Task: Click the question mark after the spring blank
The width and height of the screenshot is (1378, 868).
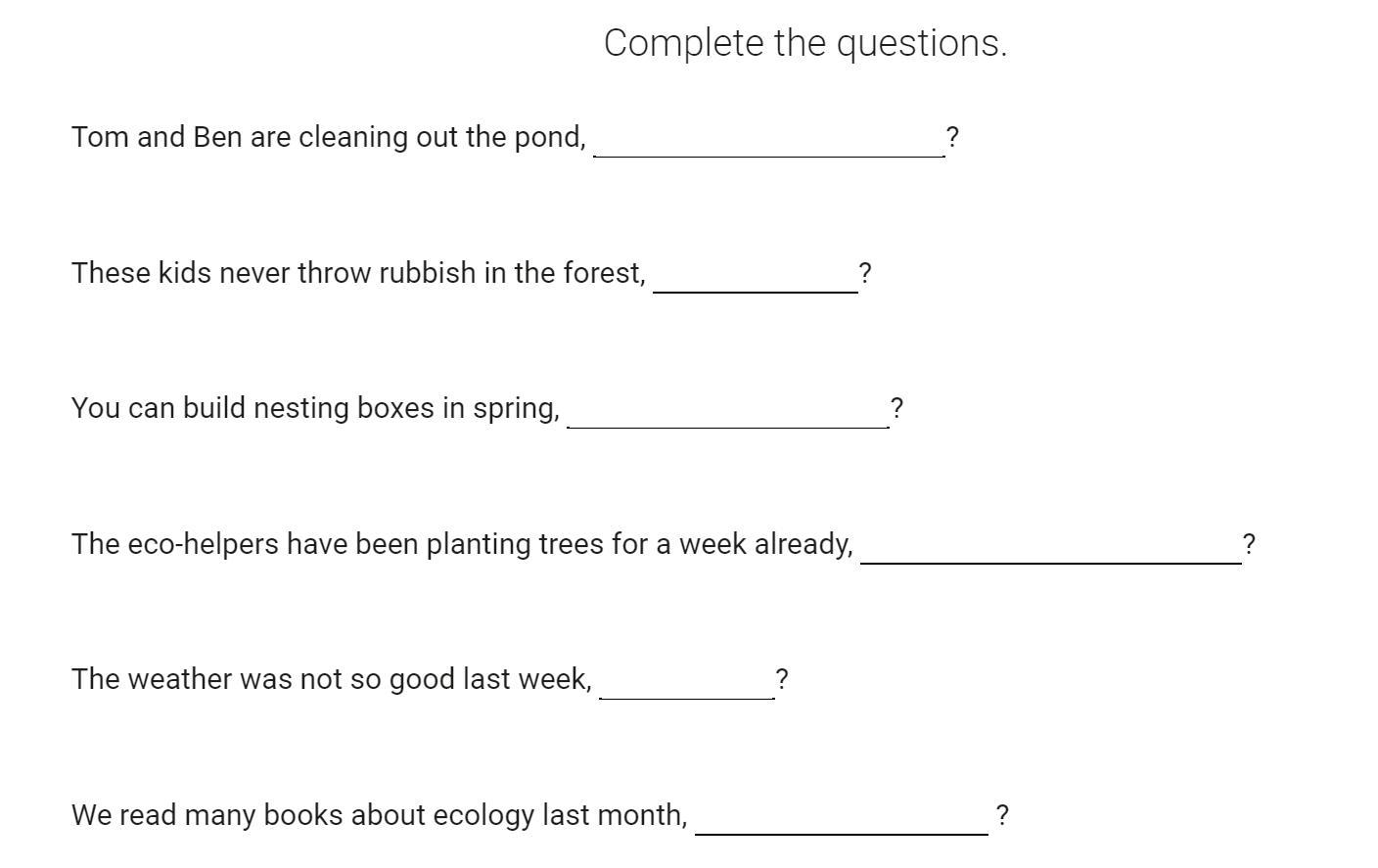Action: [896, 408]
